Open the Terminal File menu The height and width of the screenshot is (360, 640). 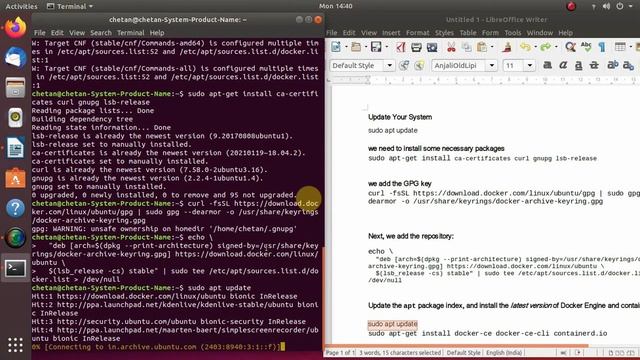pyautogui.click(x=40, y=33)
